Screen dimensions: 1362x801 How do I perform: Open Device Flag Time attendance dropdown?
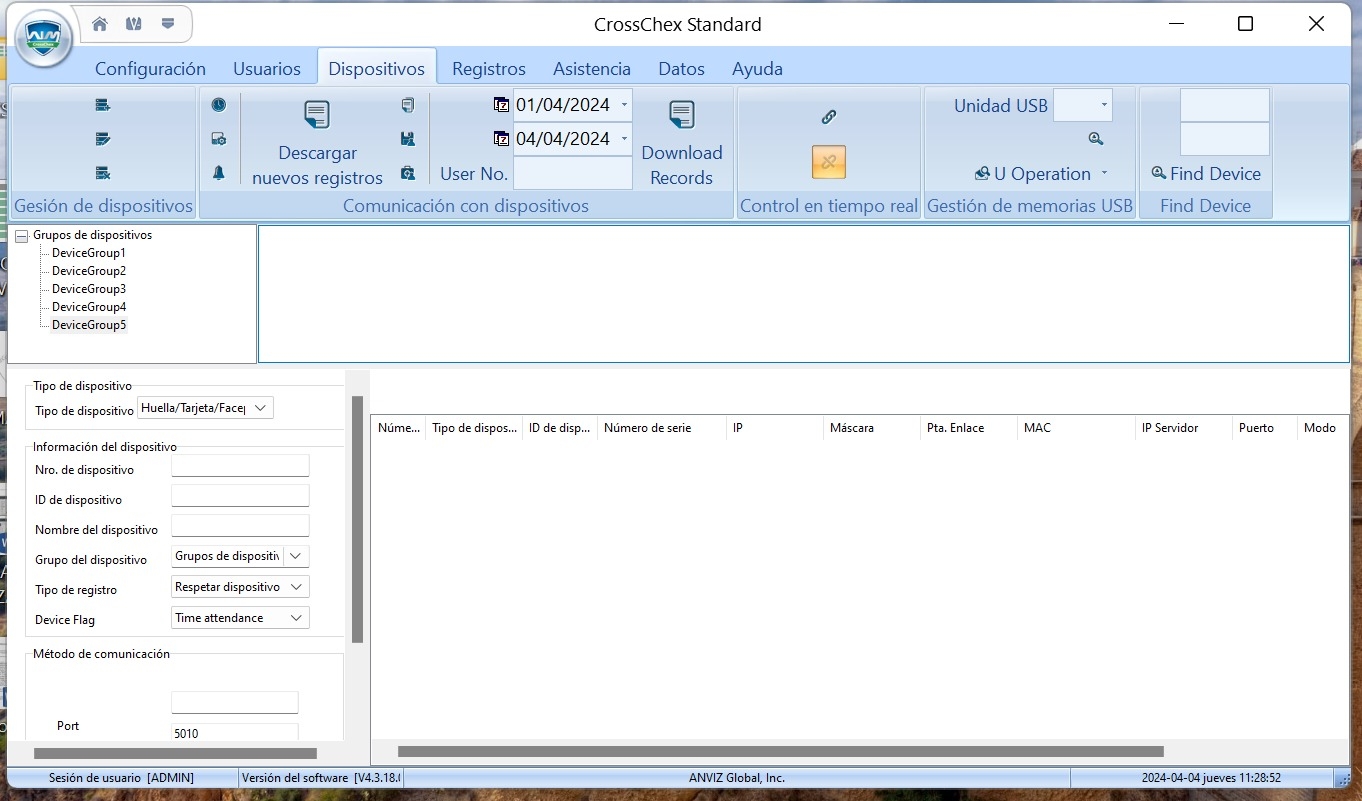(x=297, y=618)
